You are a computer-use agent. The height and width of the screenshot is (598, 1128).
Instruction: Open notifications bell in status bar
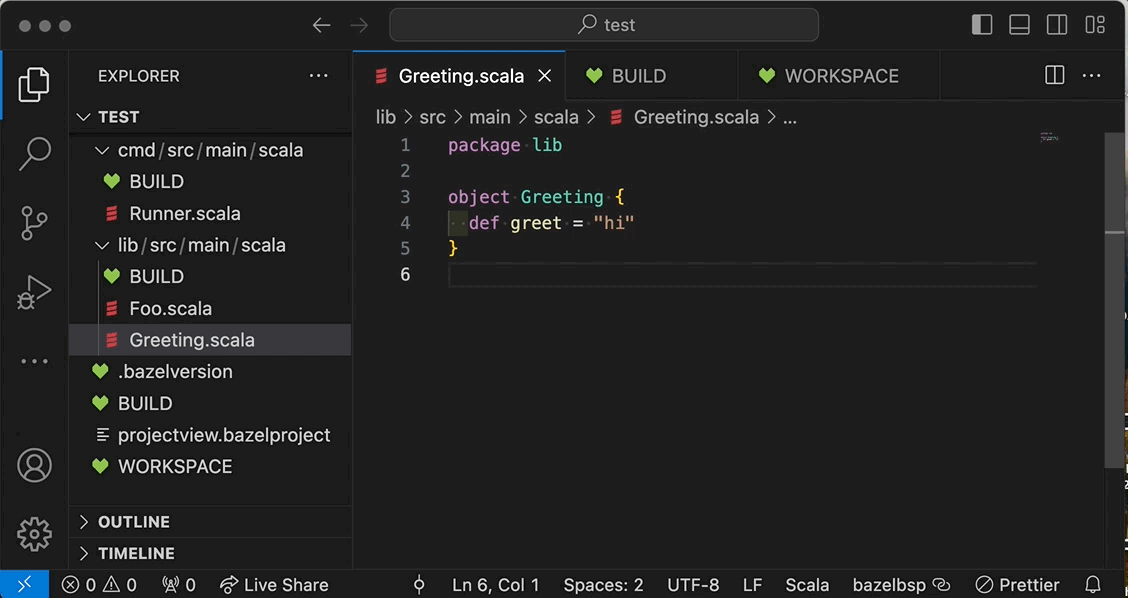(x=1092, y=585)
